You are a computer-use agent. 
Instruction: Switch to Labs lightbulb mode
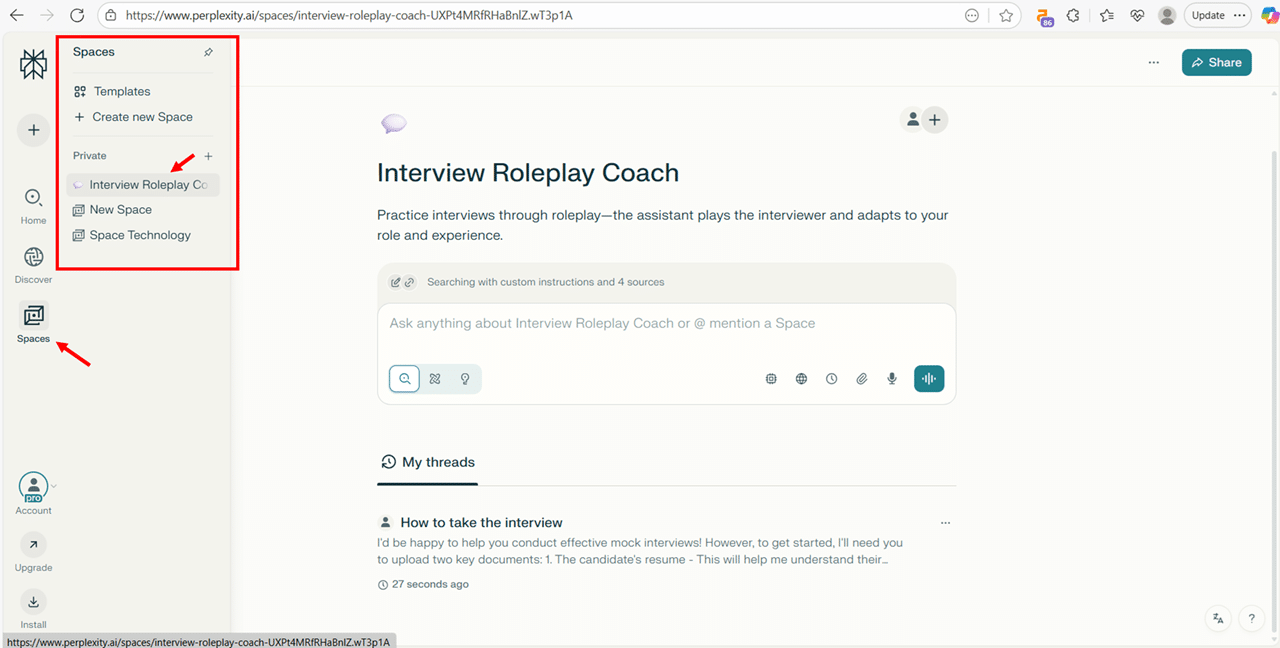point(465,379)
